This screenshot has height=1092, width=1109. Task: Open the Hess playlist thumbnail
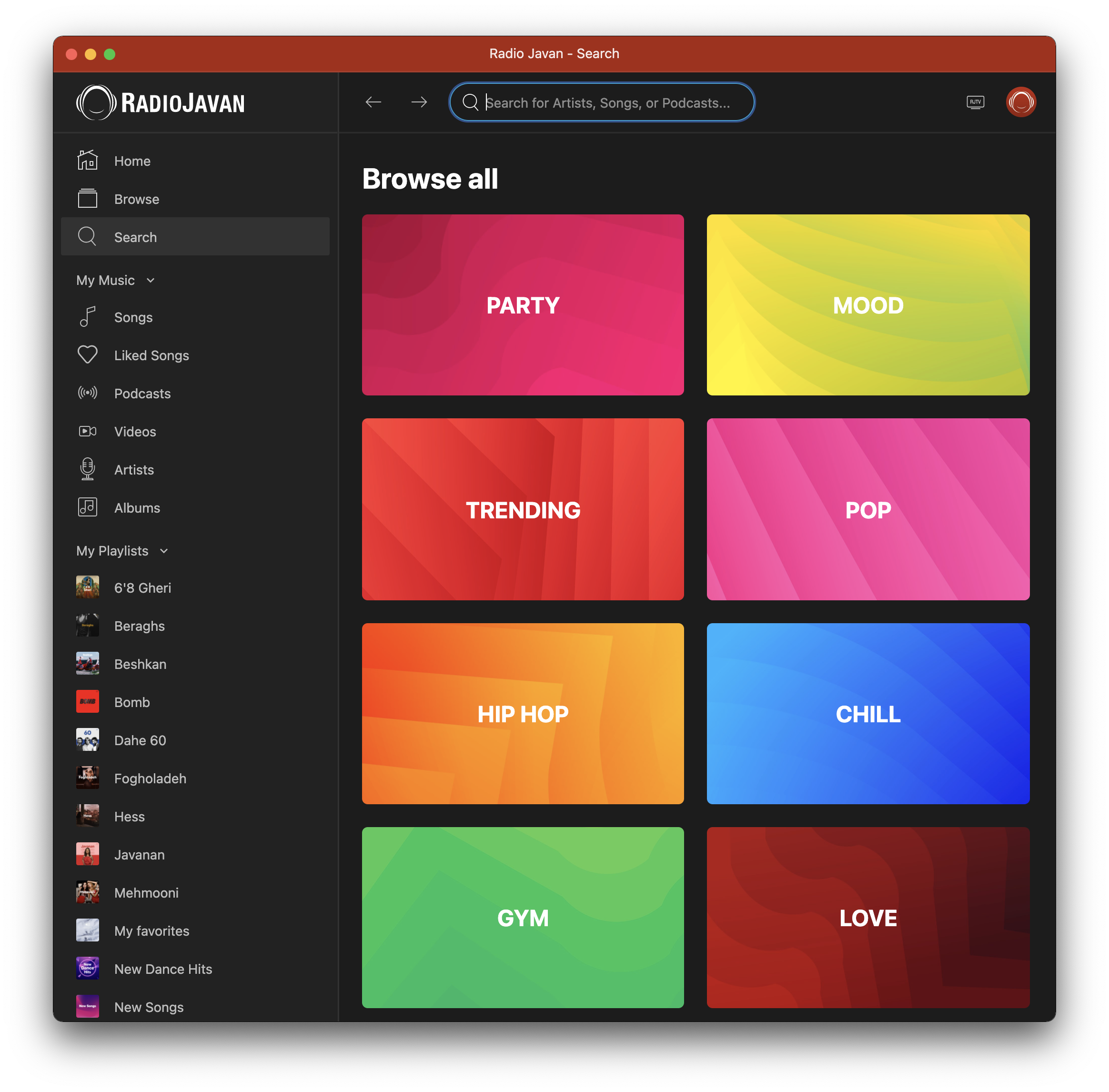coord(87,816)
